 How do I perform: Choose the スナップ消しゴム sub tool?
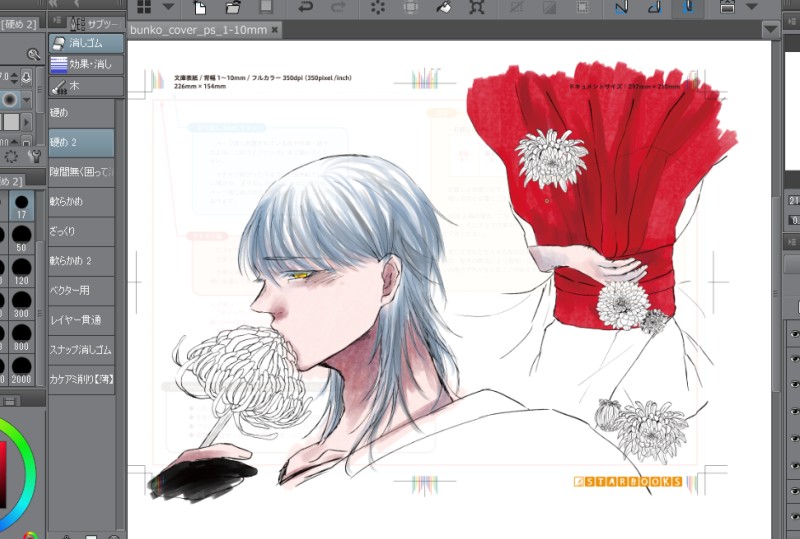(x=81, y=350)
